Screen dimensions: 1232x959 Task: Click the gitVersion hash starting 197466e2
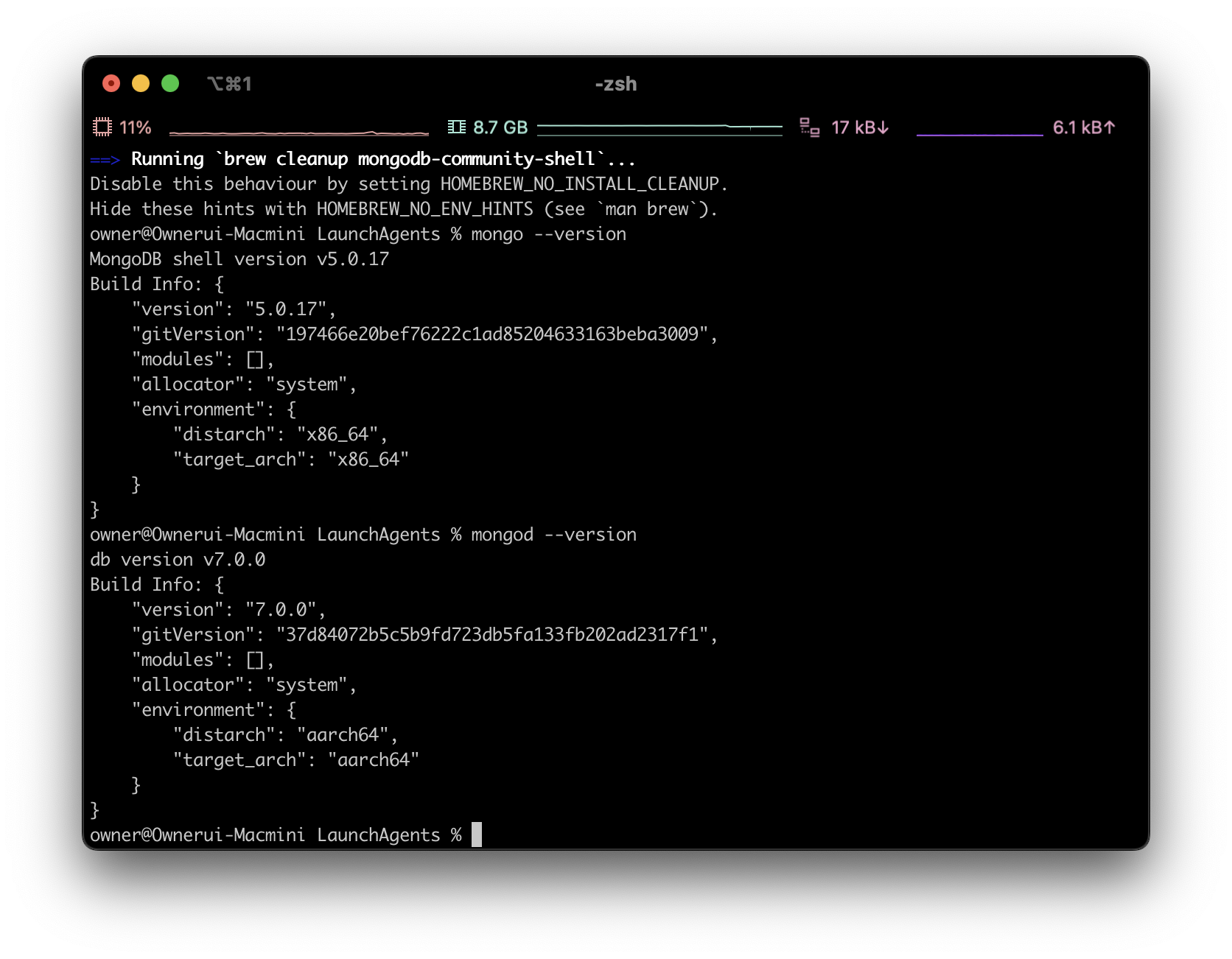click(492, 334)
